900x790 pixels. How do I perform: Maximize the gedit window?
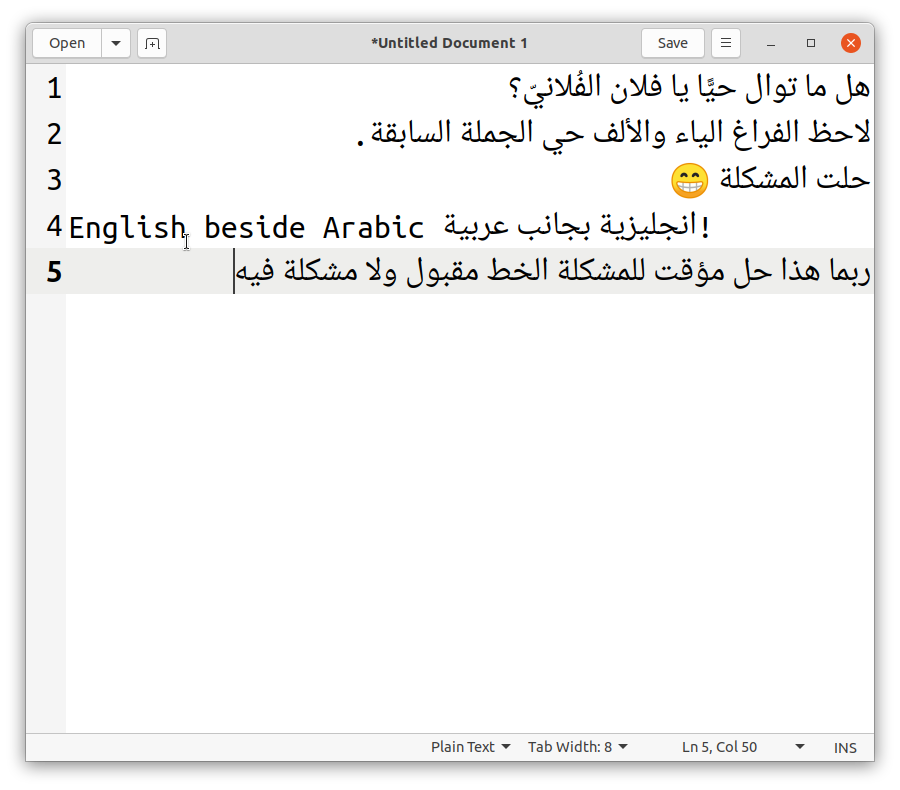[811, 43]
